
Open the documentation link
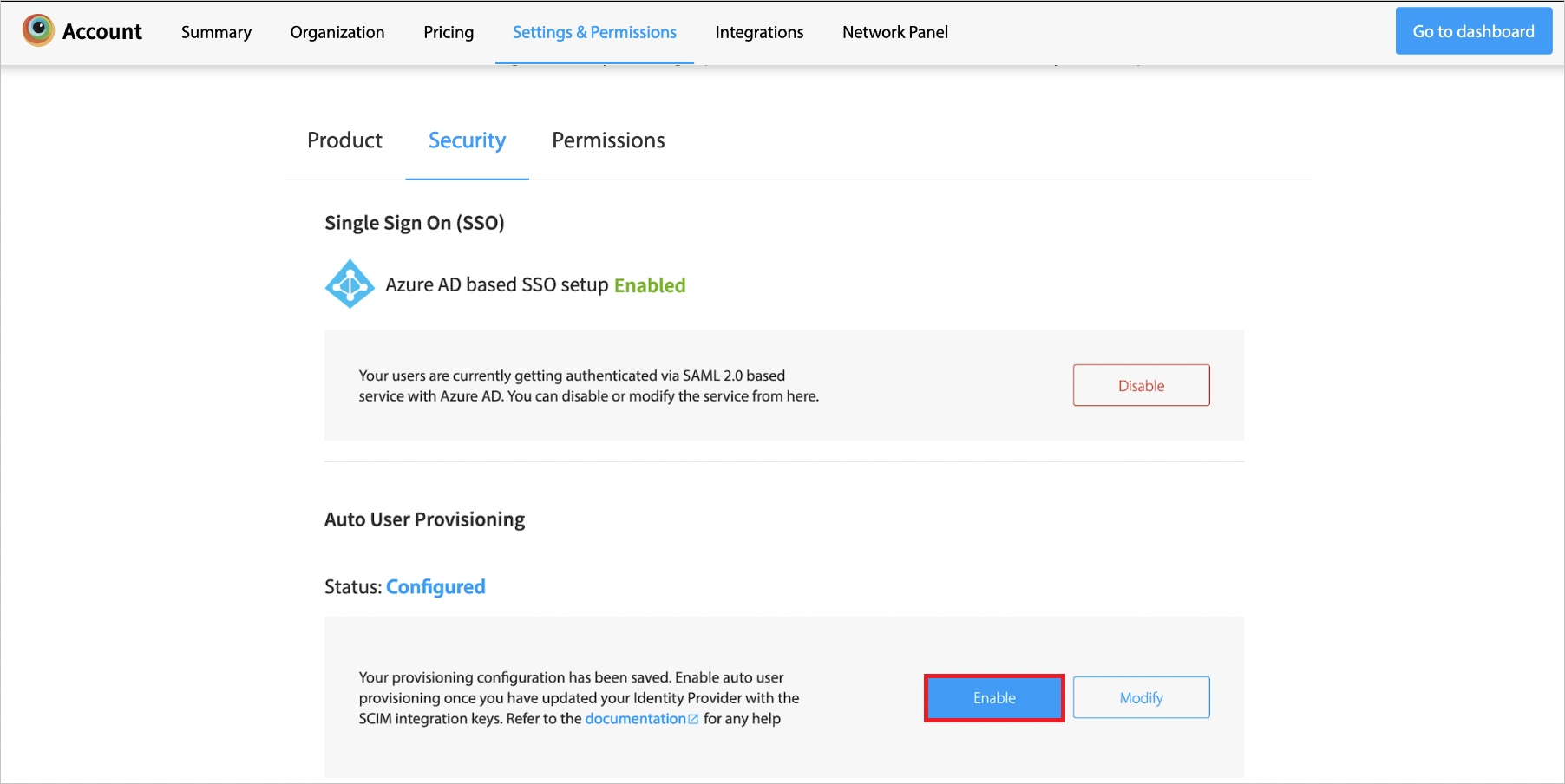click(635, 719)
